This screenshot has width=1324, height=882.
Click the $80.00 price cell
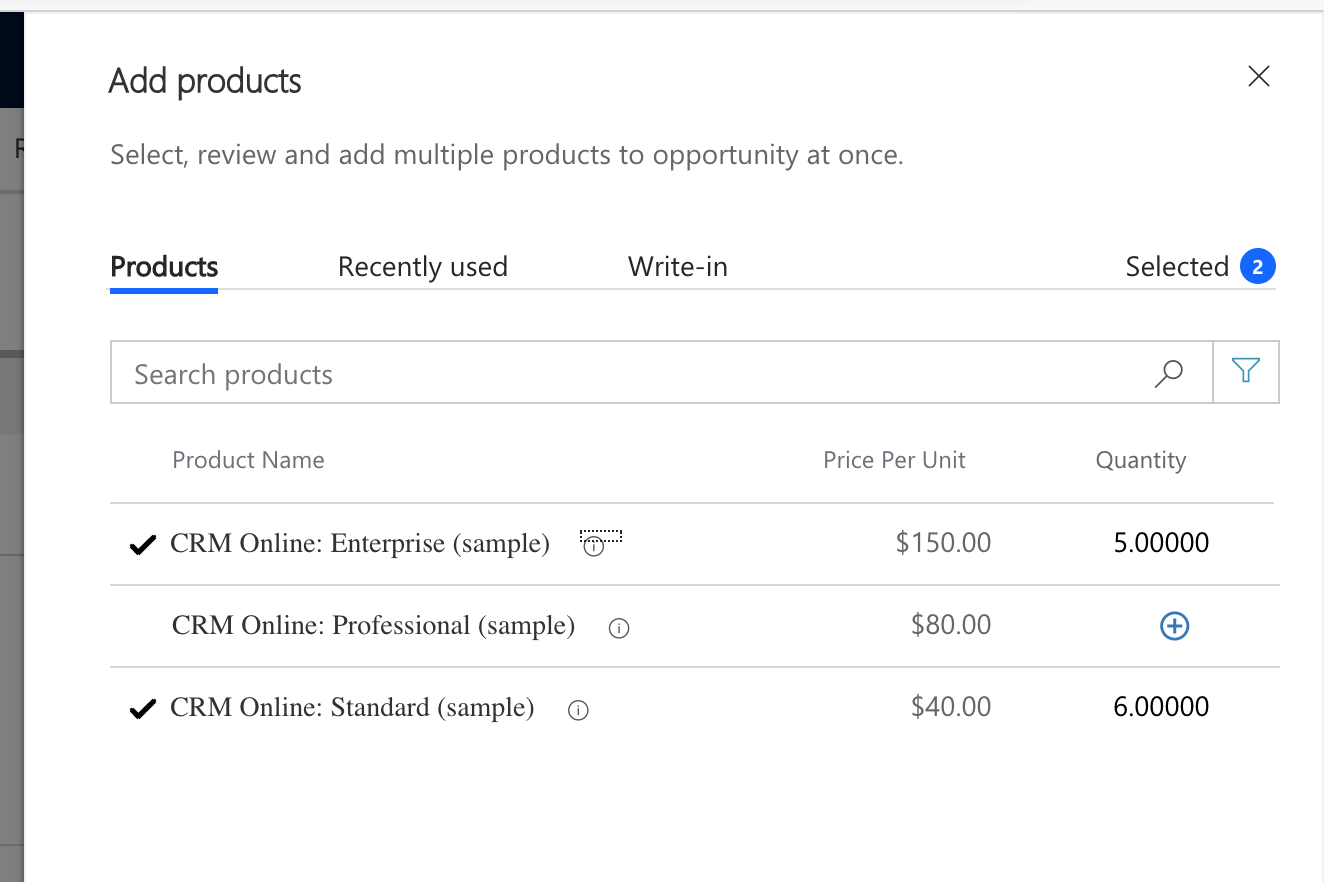click(x=951, y=625)
